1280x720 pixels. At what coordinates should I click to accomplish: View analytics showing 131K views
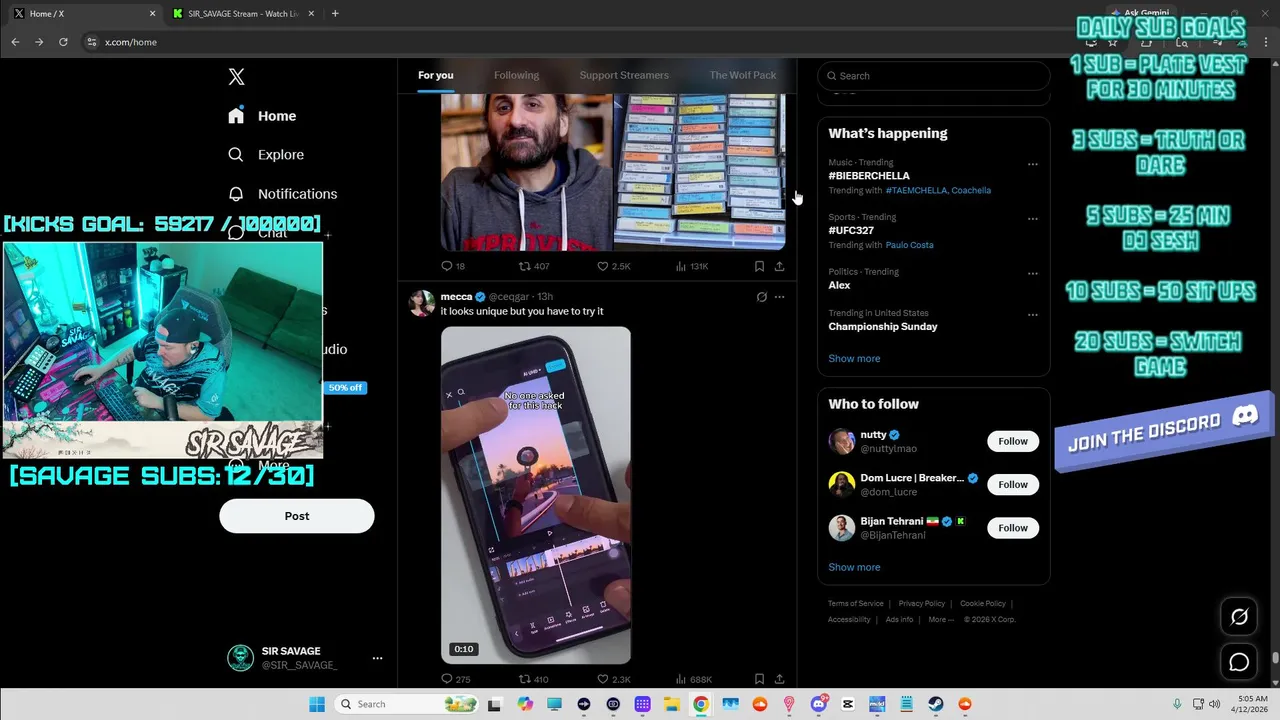tap(692, 266)
